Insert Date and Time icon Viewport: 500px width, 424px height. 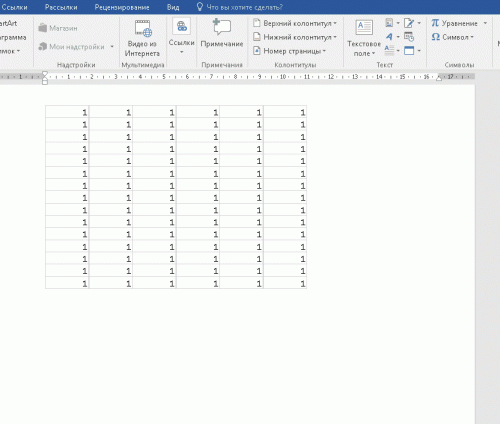coord(409,37)
